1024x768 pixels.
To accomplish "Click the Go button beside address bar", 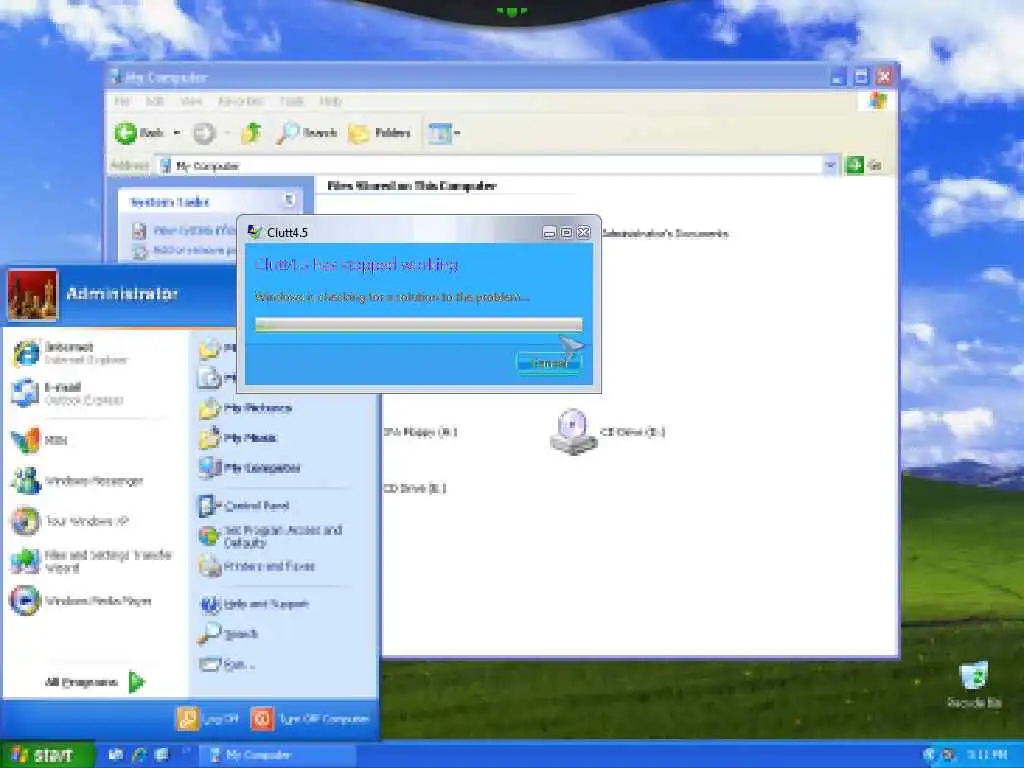I will pos(864,165).
